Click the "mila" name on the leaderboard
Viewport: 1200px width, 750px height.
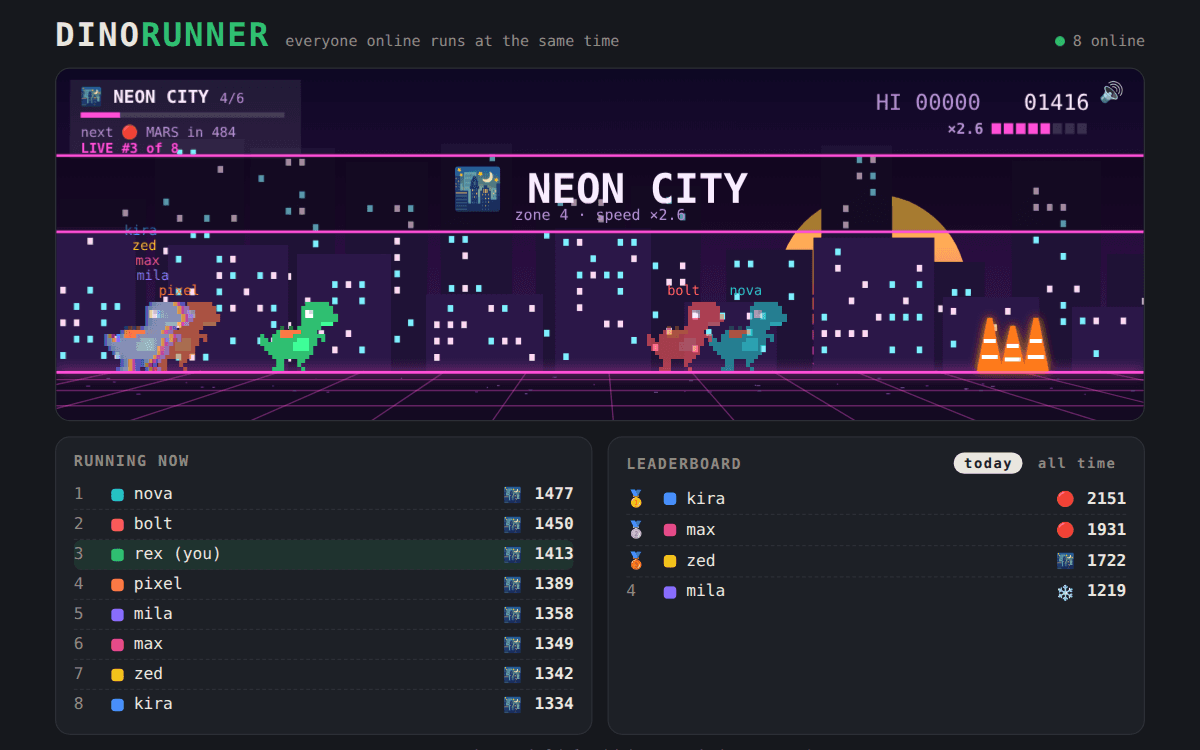706,591
